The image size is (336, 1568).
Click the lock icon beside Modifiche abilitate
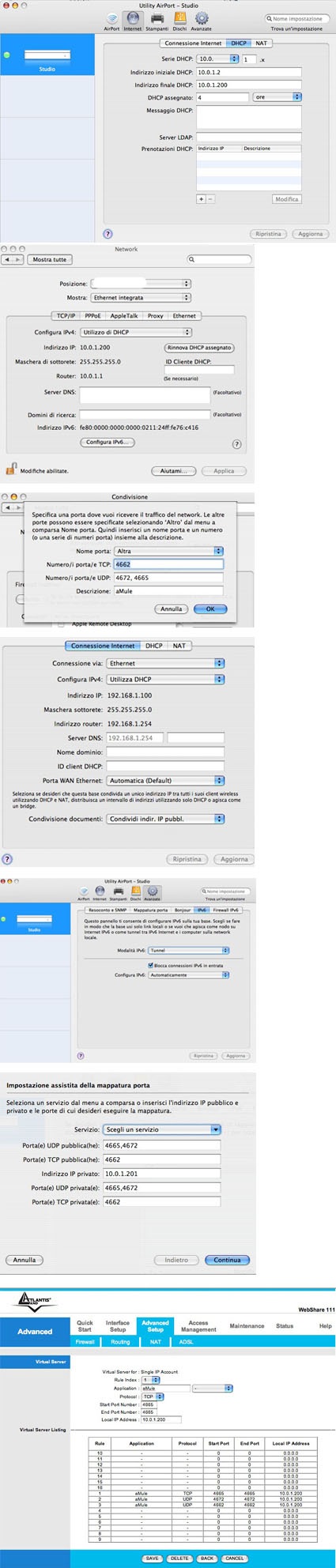pos(12,469)
